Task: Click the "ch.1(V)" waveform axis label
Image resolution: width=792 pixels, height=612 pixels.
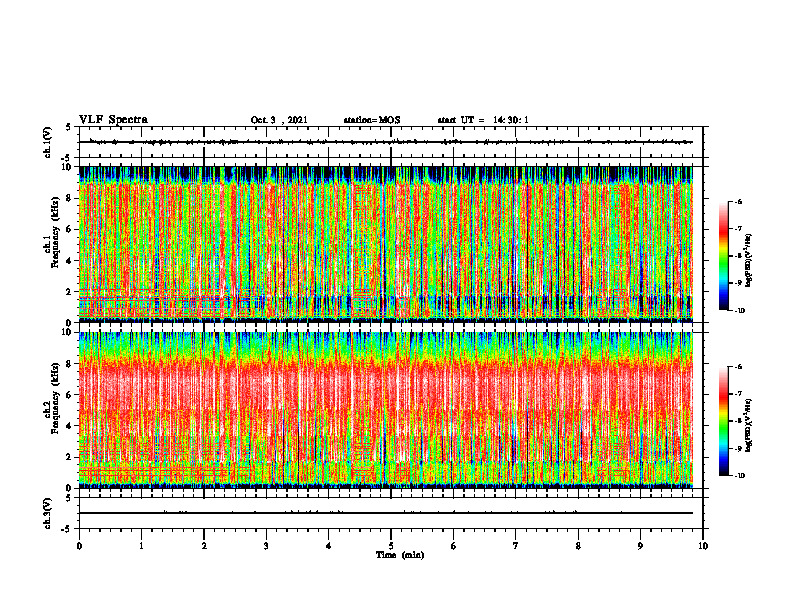Action: pyautogui.click(x=48, y=142)
